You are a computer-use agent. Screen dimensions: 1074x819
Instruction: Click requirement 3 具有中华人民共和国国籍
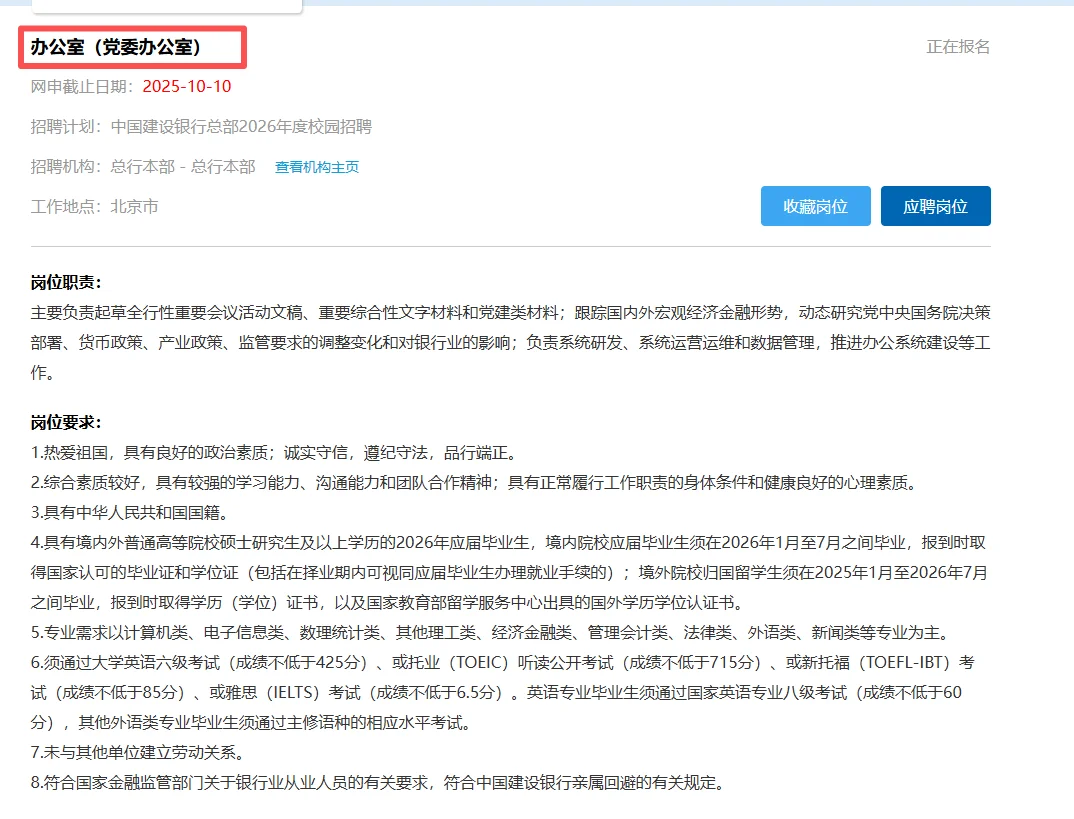click(x=130, y=512)
